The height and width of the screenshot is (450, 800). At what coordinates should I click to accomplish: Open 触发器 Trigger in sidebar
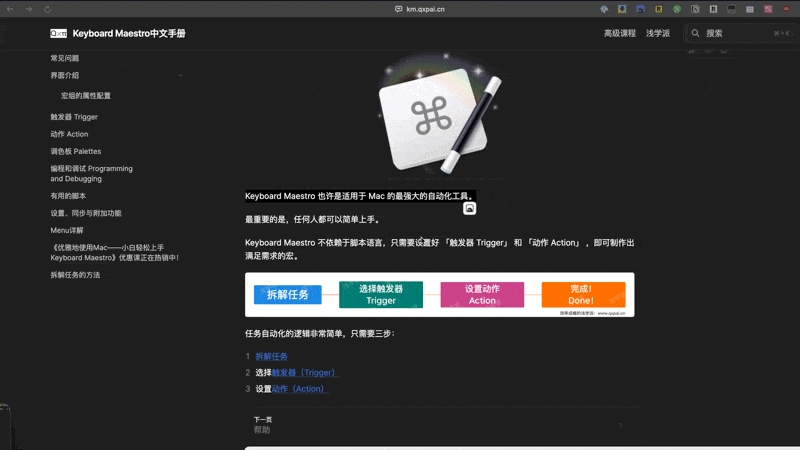[74, 117]
